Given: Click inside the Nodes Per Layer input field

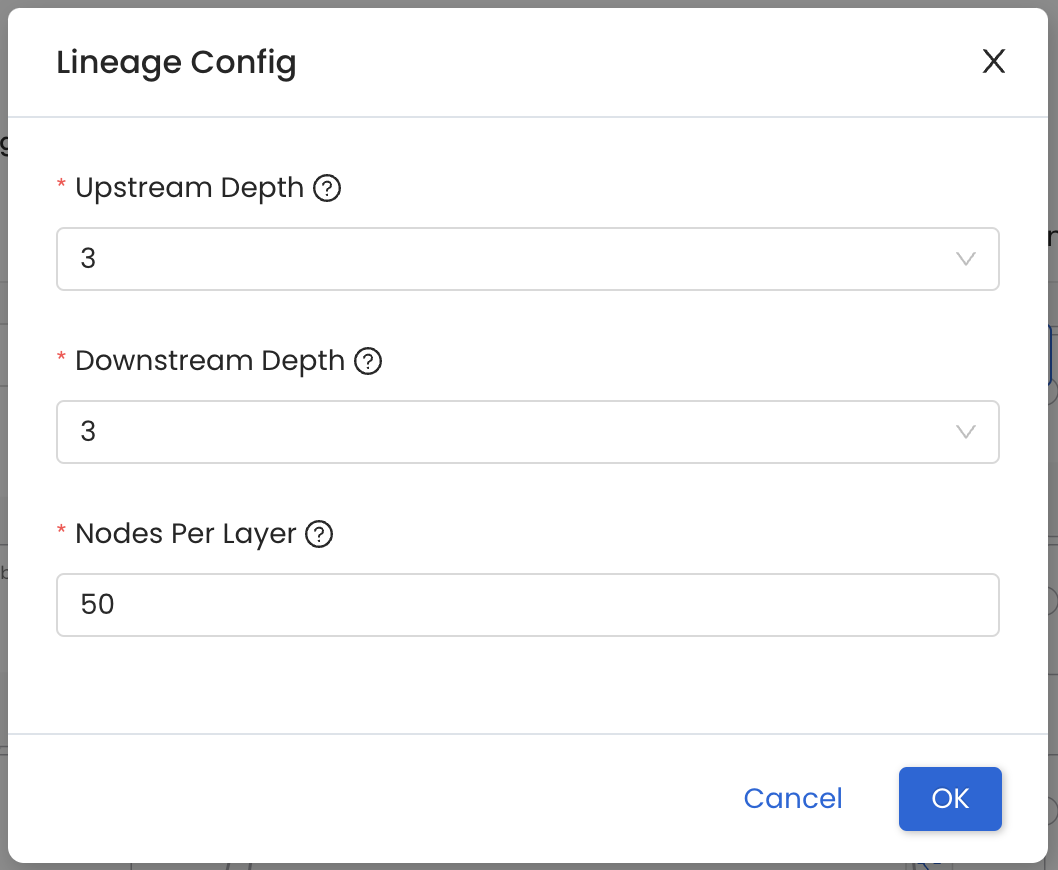Looking at the screenshot, I should (x=528, y=605).
